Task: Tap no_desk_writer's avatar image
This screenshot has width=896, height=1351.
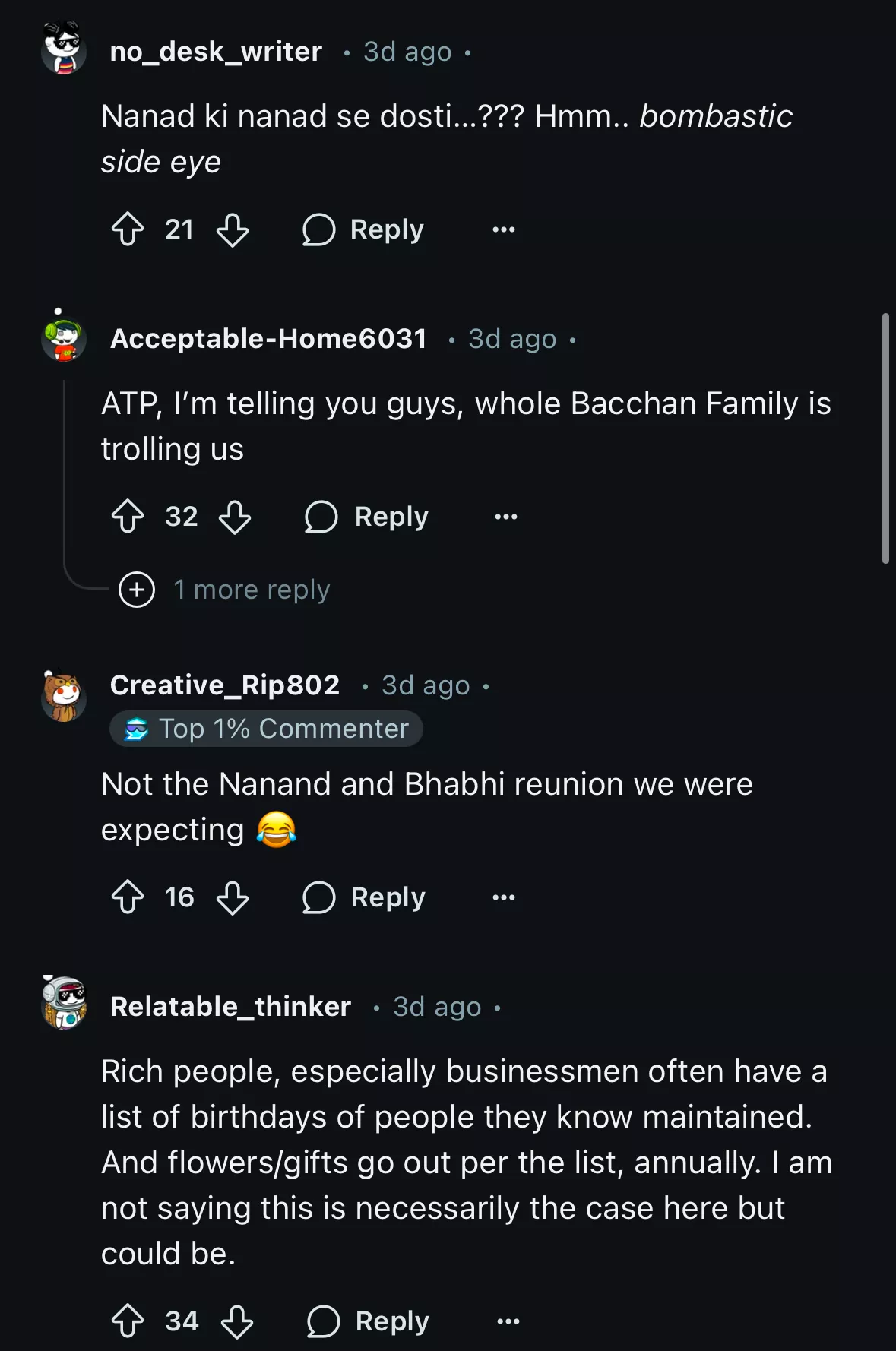Action: coord(64,49)
